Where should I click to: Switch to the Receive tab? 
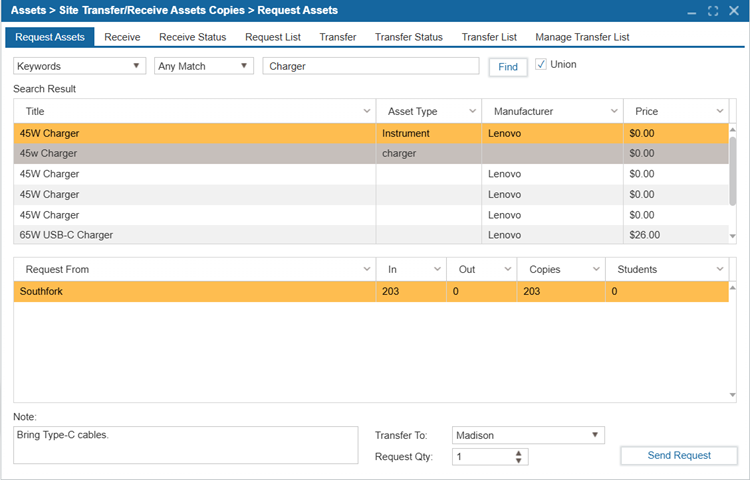click(122, 37)
